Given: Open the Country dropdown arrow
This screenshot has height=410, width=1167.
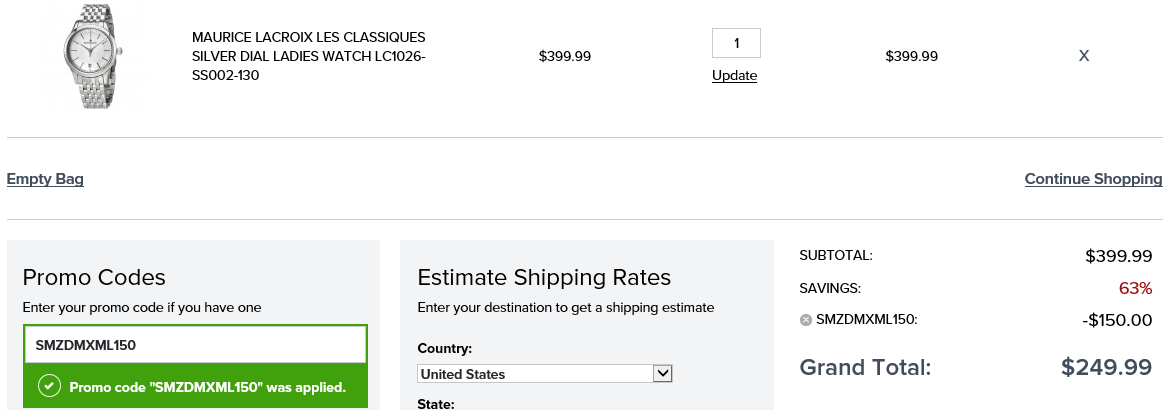Looking at the screenshot, I should tap(662, 374).
